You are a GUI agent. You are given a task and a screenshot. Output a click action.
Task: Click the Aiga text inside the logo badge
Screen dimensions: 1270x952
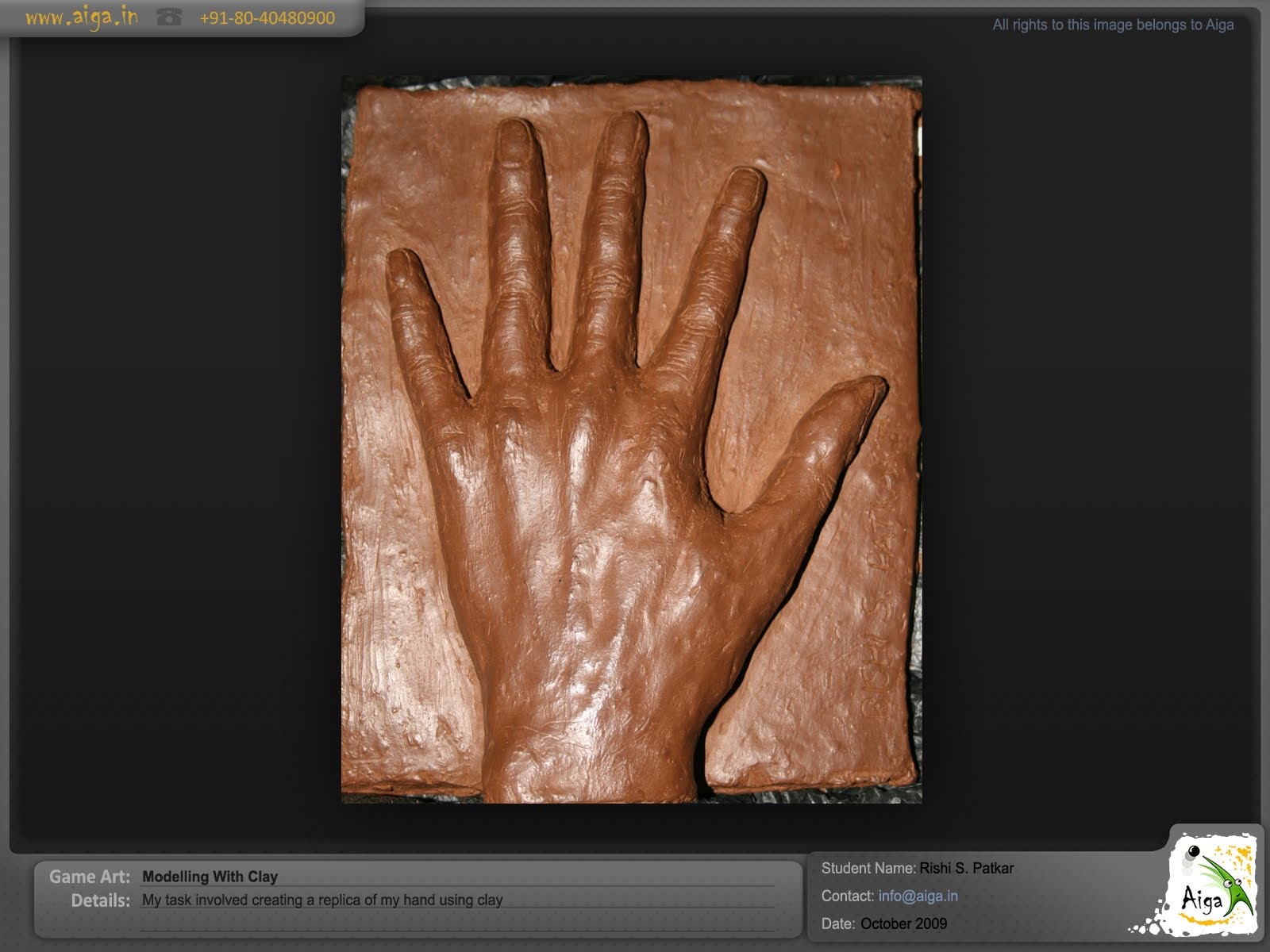tap(1203, 898)
